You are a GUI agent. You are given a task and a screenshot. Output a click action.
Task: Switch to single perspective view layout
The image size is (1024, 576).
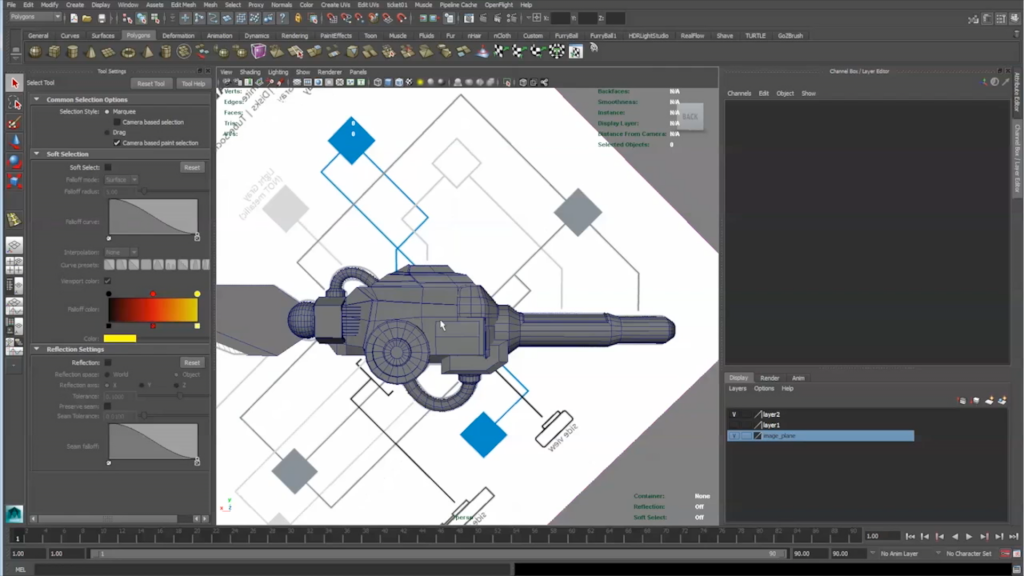pyautogui.click(x=14, y=245)
